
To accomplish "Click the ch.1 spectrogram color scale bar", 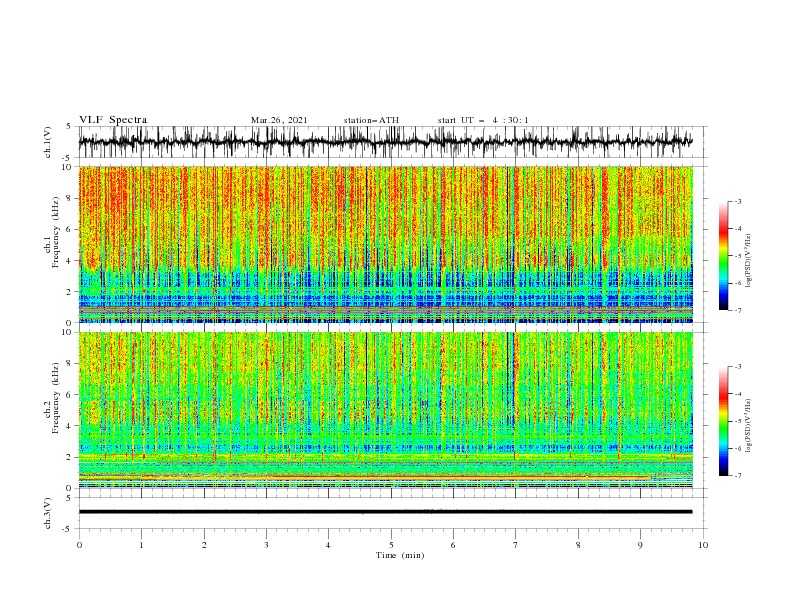I will click(x=723, y=256).
